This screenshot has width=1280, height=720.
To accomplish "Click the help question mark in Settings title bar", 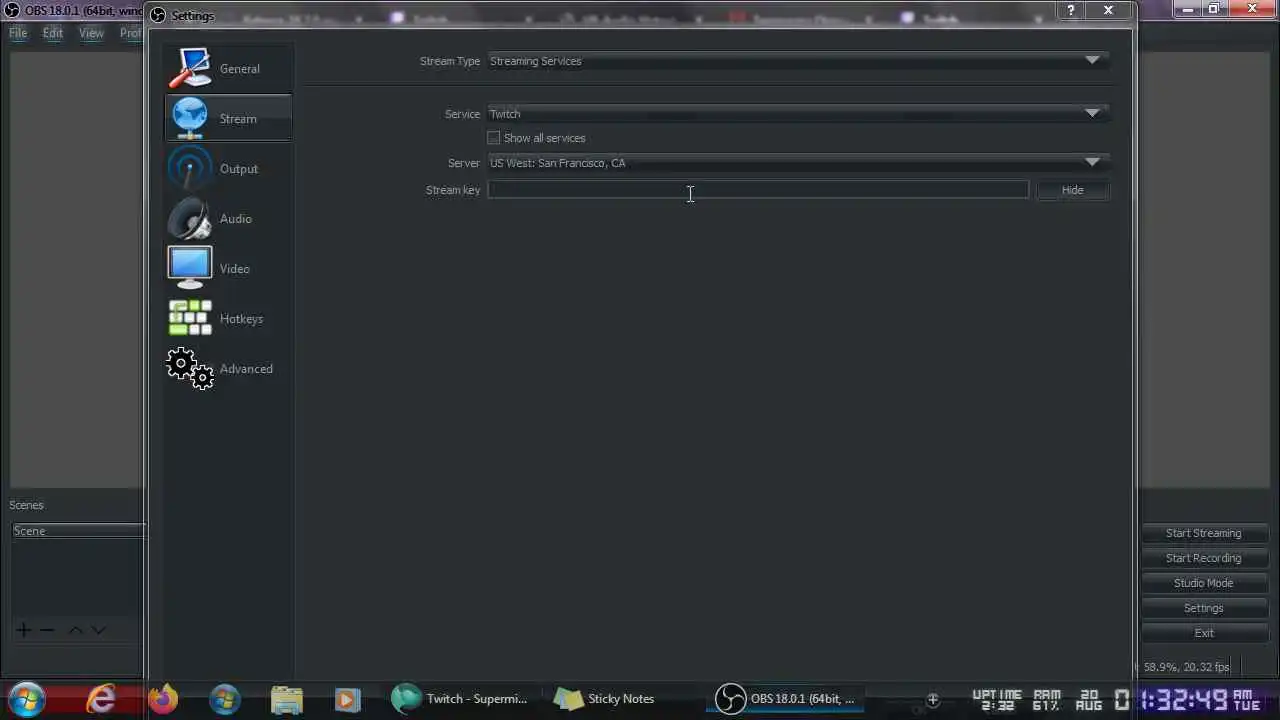I will [1071, 10].
